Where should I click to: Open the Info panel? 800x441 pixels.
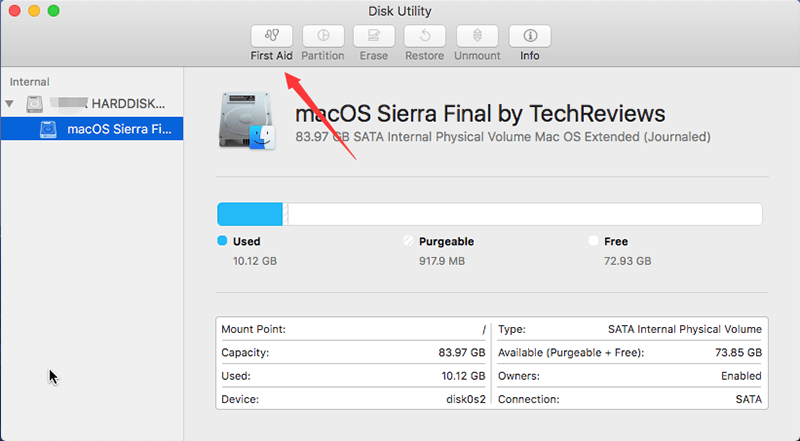530,36
